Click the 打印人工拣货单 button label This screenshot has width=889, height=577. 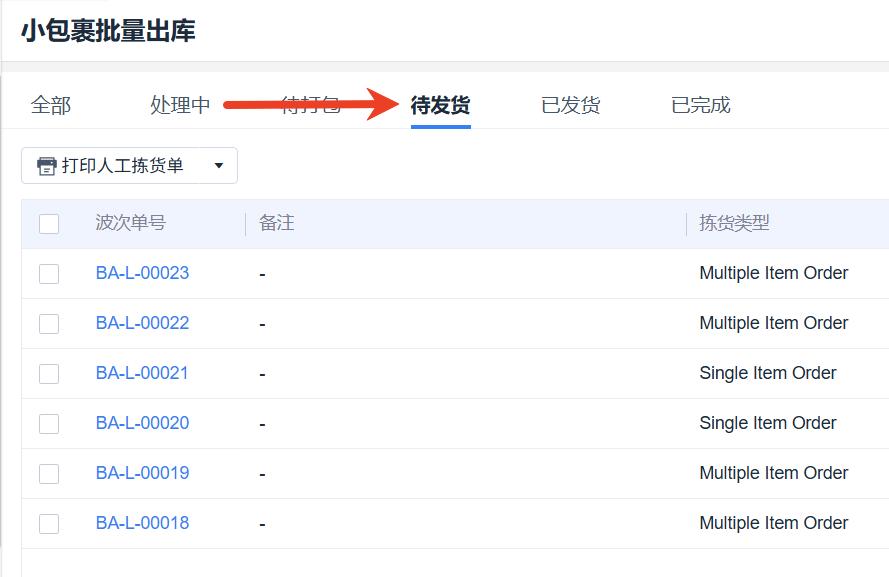click(x=123, y=166)
